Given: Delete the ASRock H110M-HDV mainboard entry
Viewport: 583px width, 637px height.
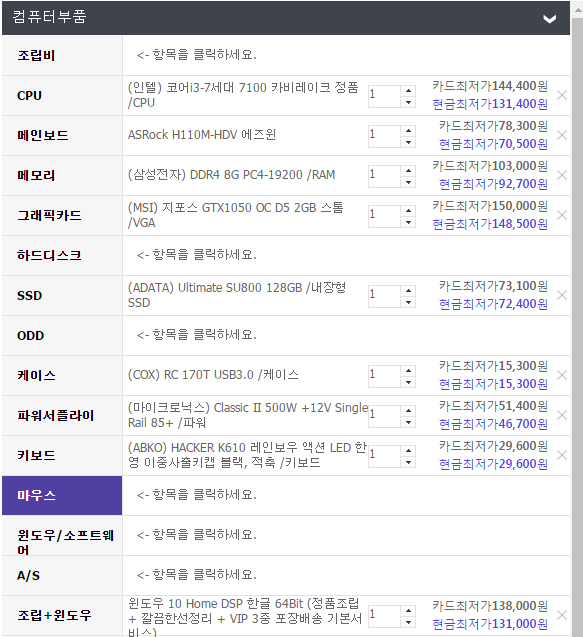Looking at the screenshot, I should pyautogui.click(x=562, y=135).
